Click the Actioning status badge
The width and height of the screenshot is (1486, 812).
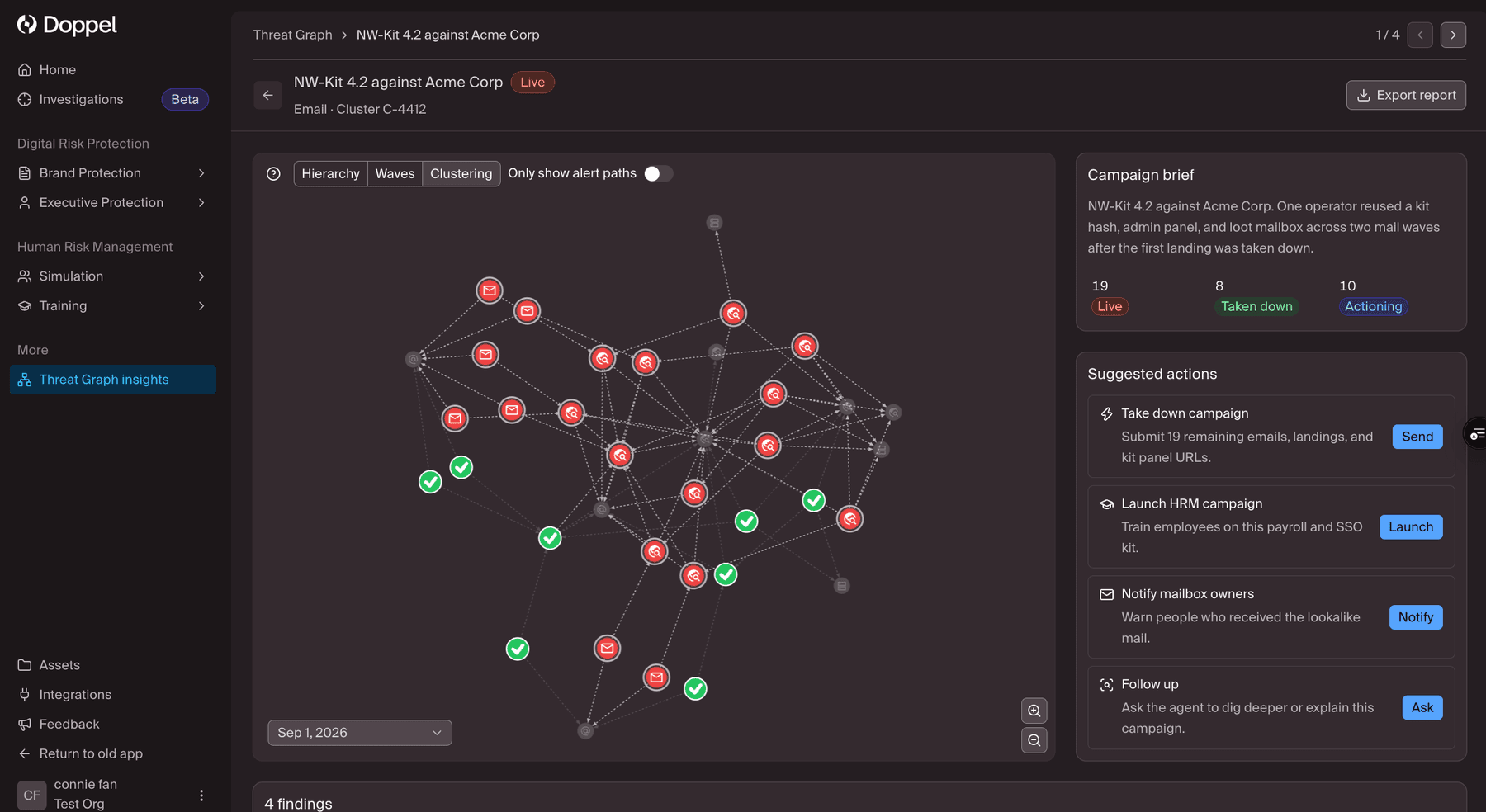[x=1374, y=306]
